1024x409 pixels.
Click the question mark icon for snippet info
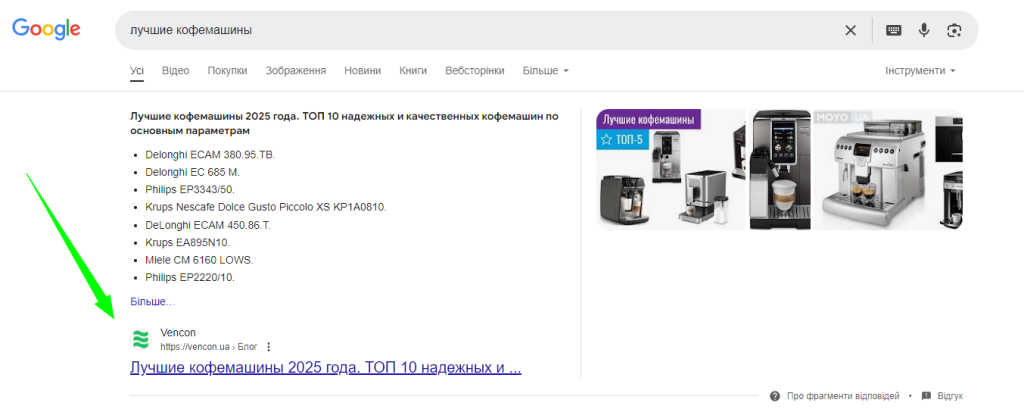[776, 395]
